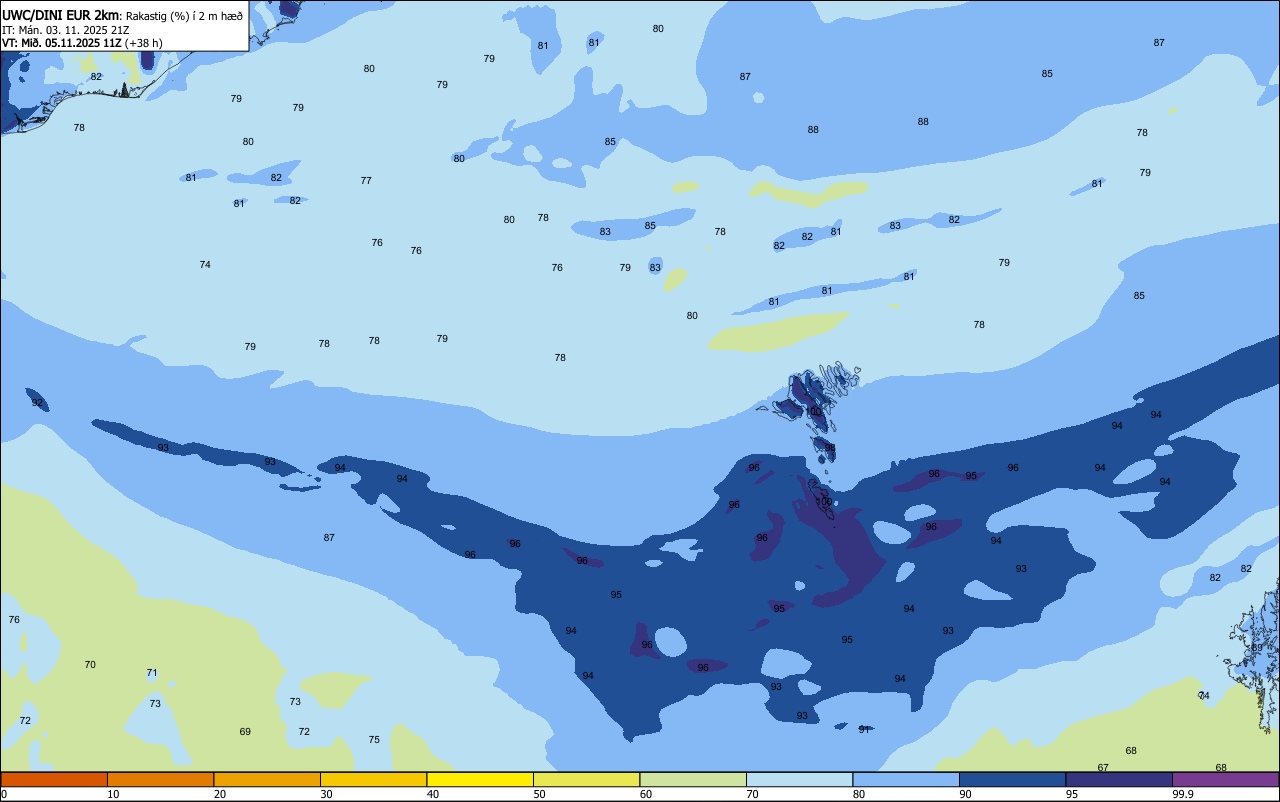This screenshot has height=802, width=1280.
Task: Click the humidity value 98 on the islands
Action: [829, 448]
